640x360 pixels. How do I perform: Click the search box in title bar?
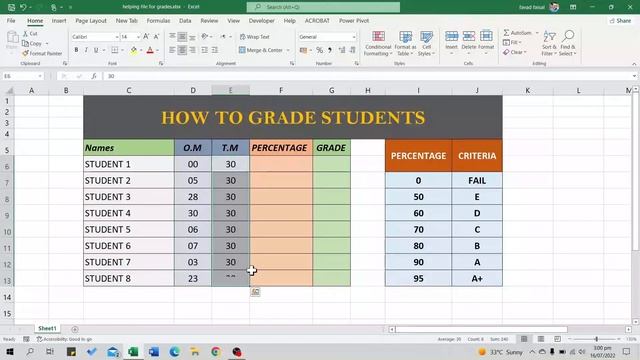tap(323, 7)
